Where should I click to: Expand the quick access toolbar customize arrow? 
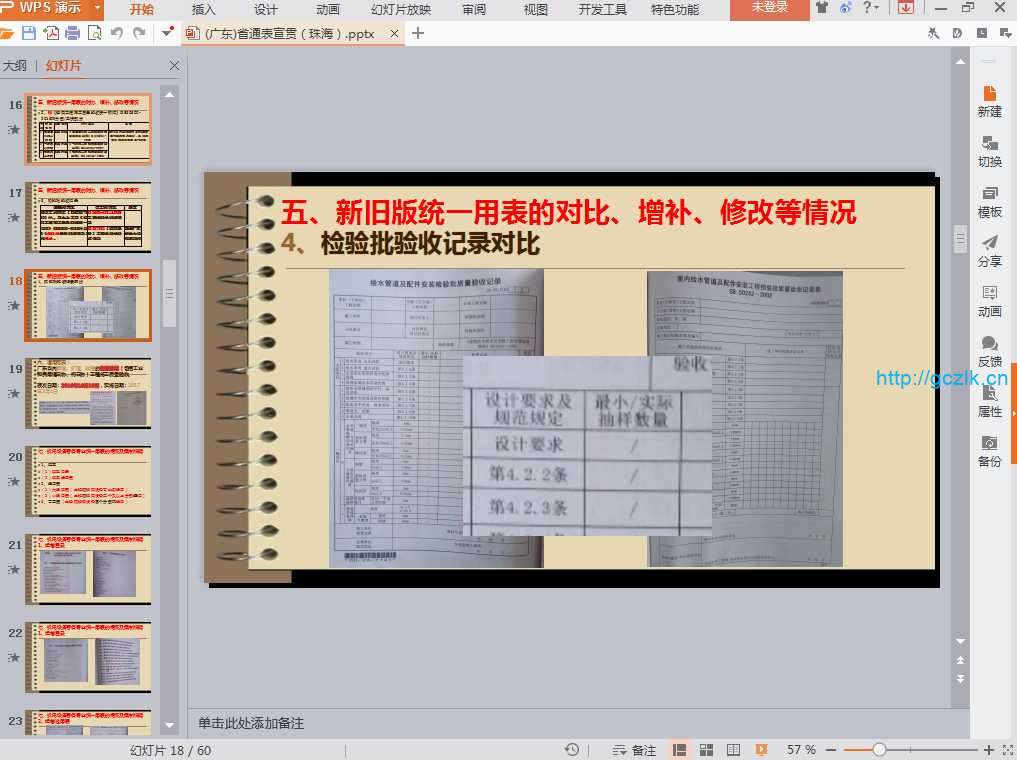[165, 33]
